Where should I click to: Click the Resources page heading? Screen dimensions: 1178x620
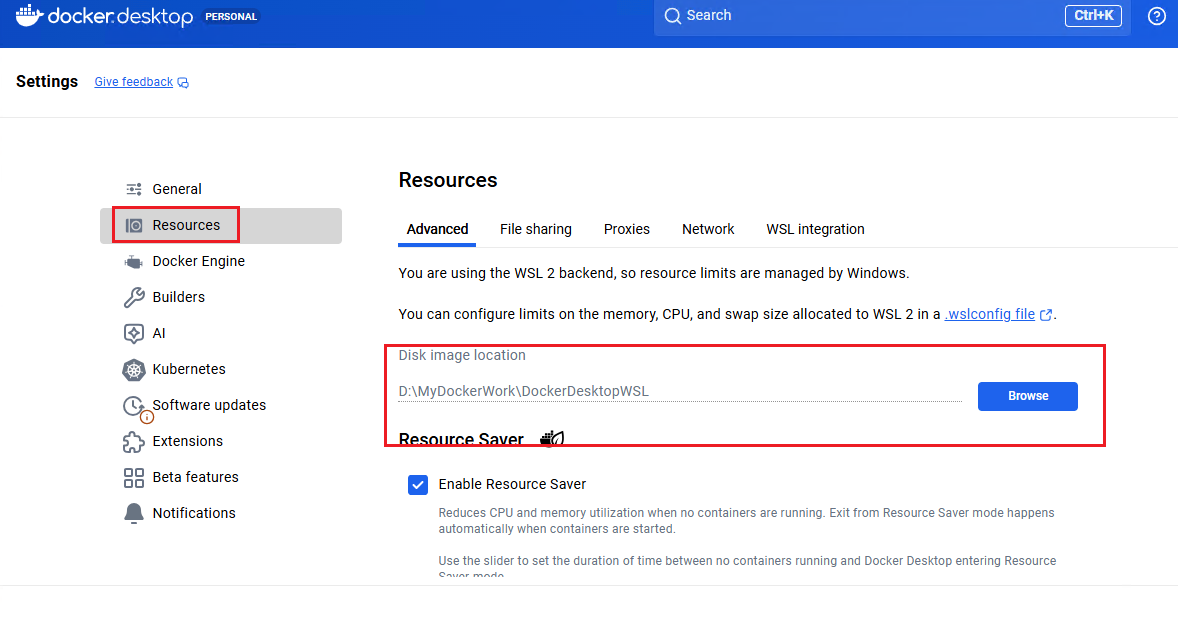(x=448, y=180)
